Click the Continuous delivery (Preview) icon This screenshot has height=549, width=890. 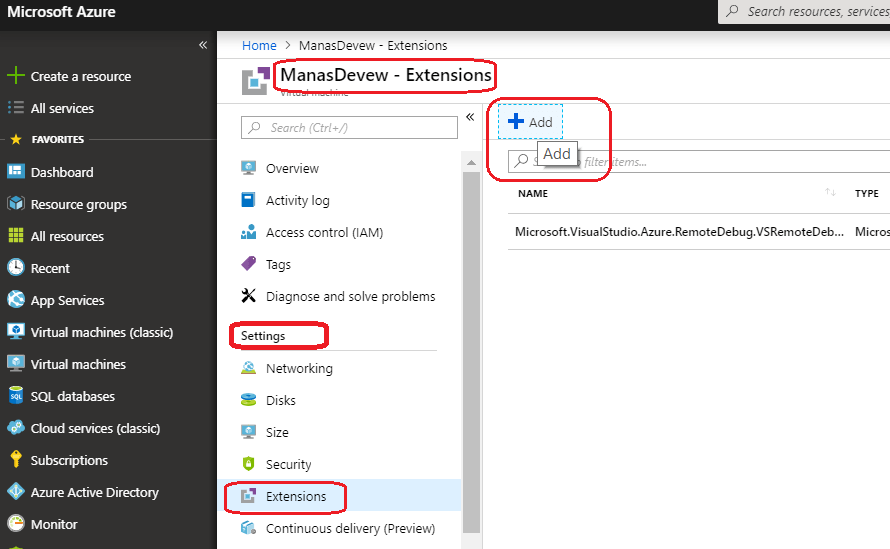(x=248, y=528)
